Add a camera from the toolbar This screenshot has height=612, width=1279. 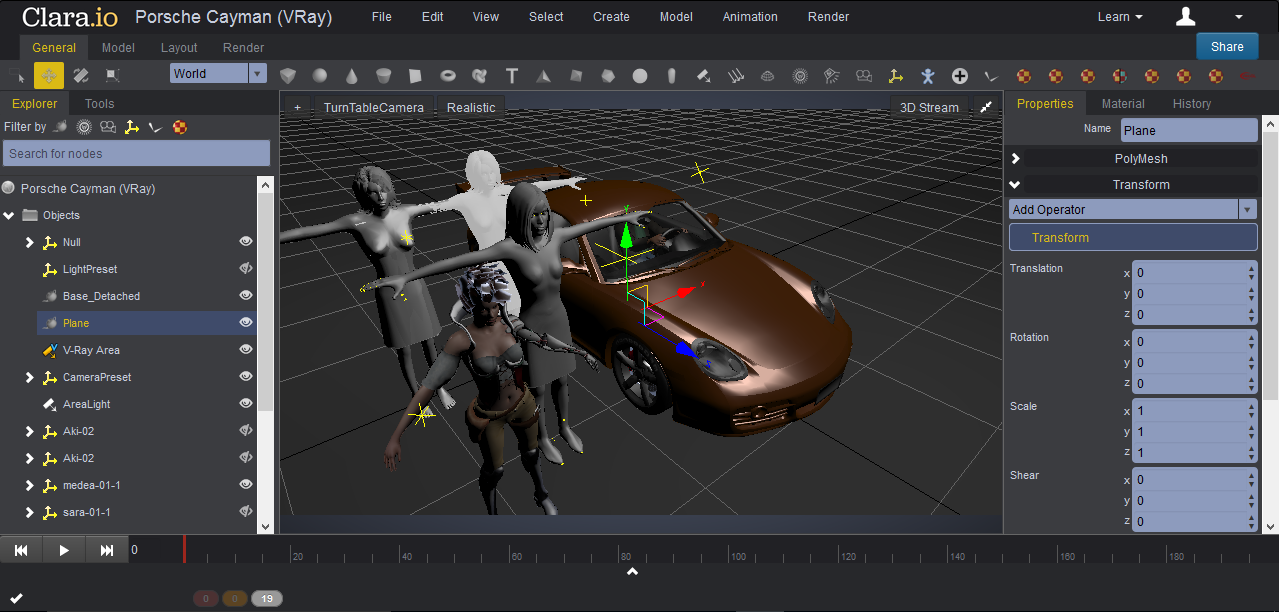[864, 75]
